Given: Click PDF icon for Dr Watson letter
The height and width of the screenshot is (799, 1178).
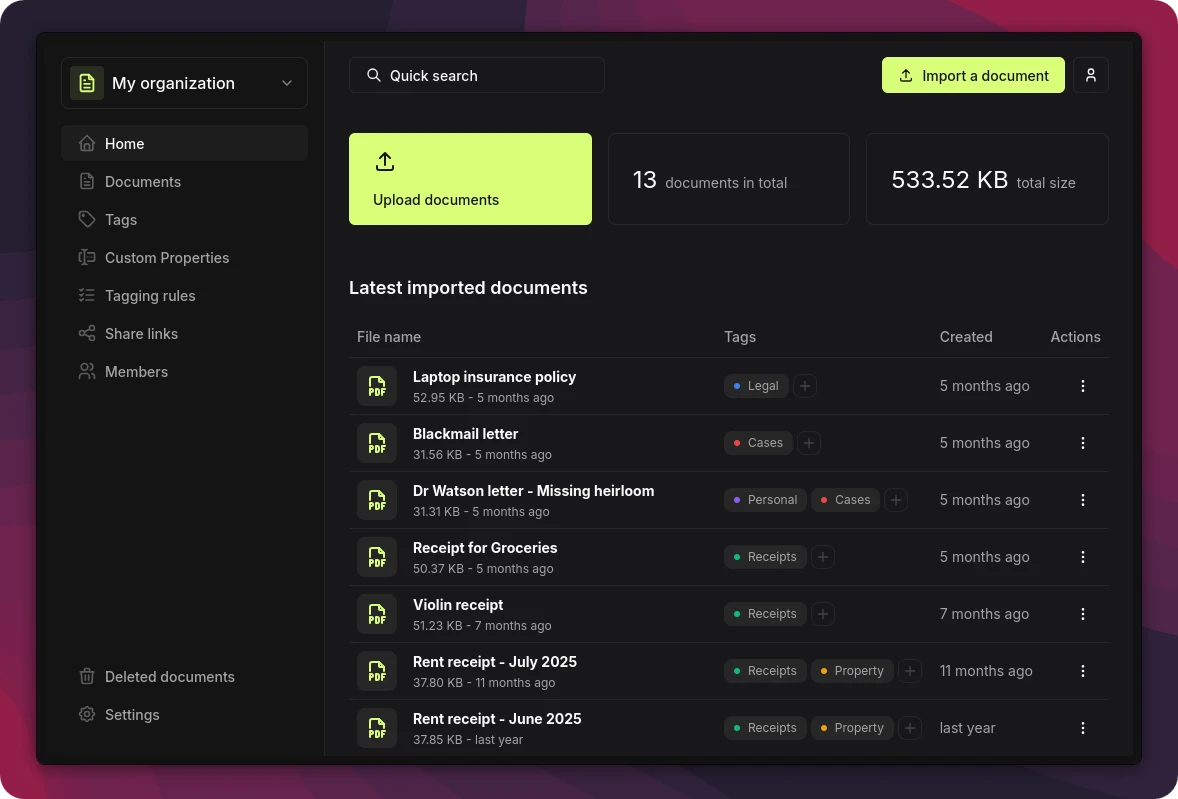Looking at the screenshot, I should click(376, 500).
